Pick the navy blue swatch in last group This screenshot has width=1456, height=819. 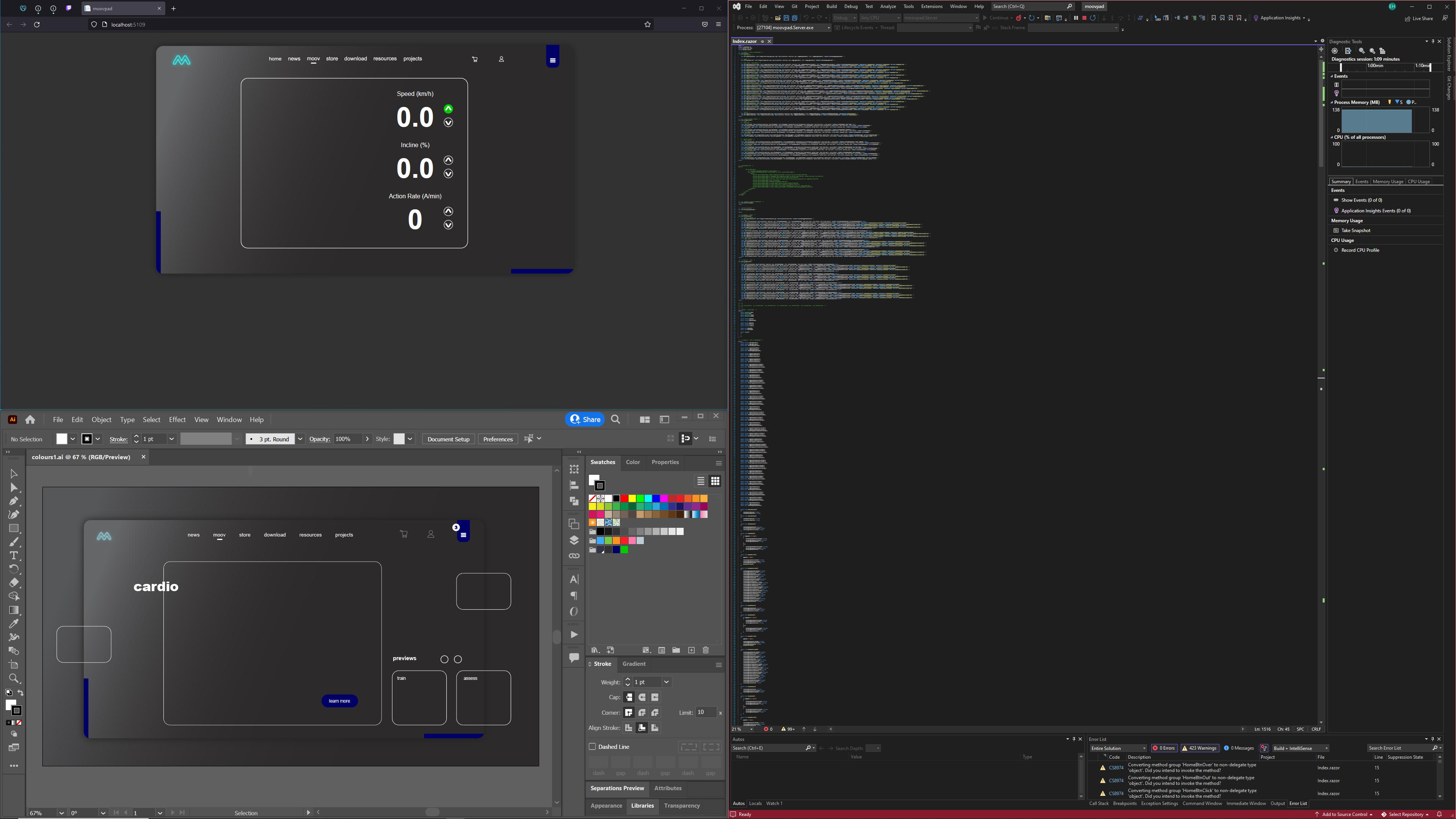616,549
